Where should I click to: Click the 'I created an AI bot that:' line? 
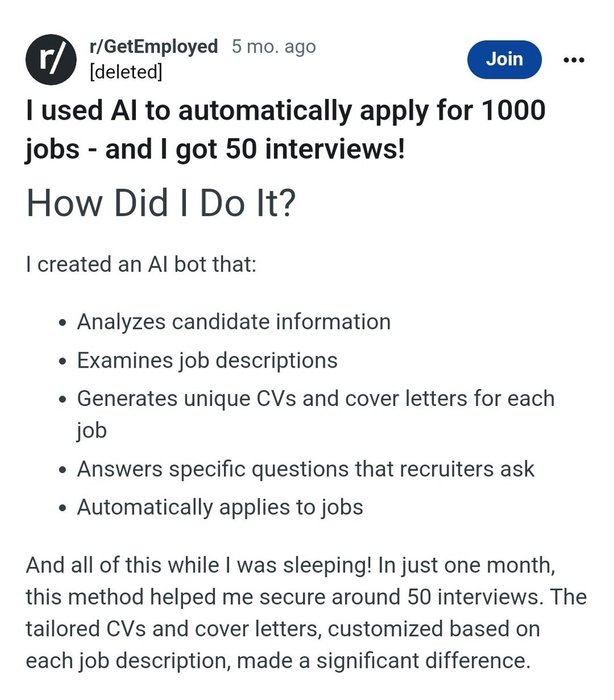click(x=141, y=264)
